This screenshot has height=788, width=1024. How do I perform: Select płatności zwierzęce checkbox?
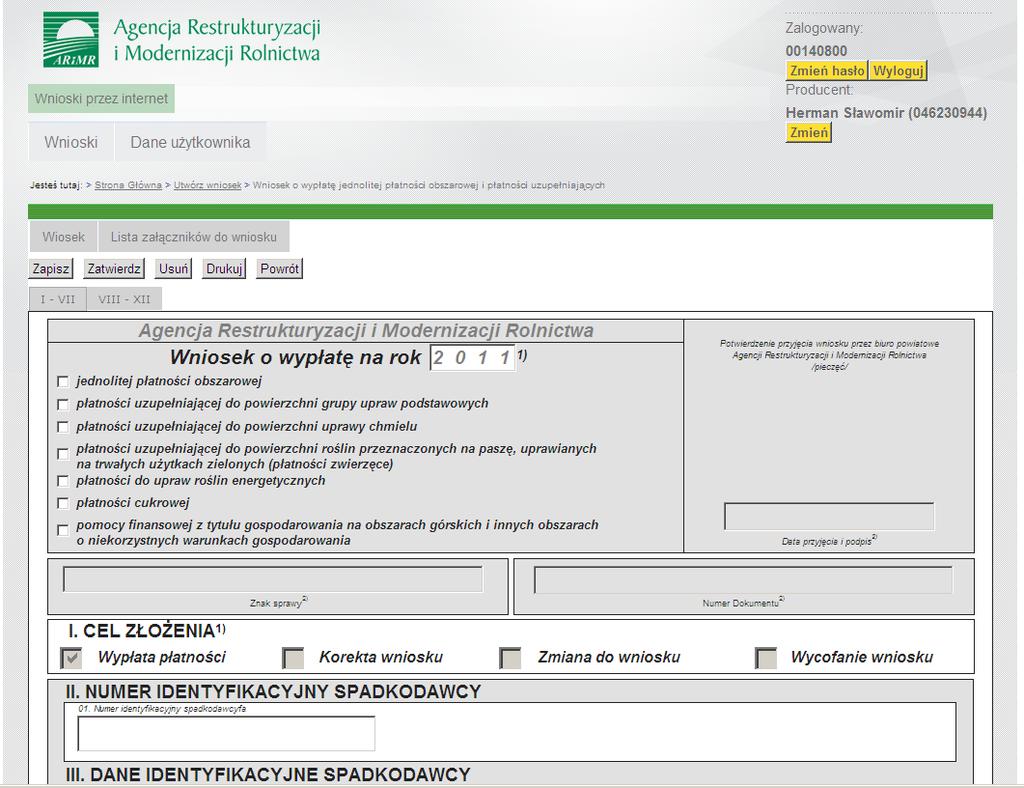(63, 454)
